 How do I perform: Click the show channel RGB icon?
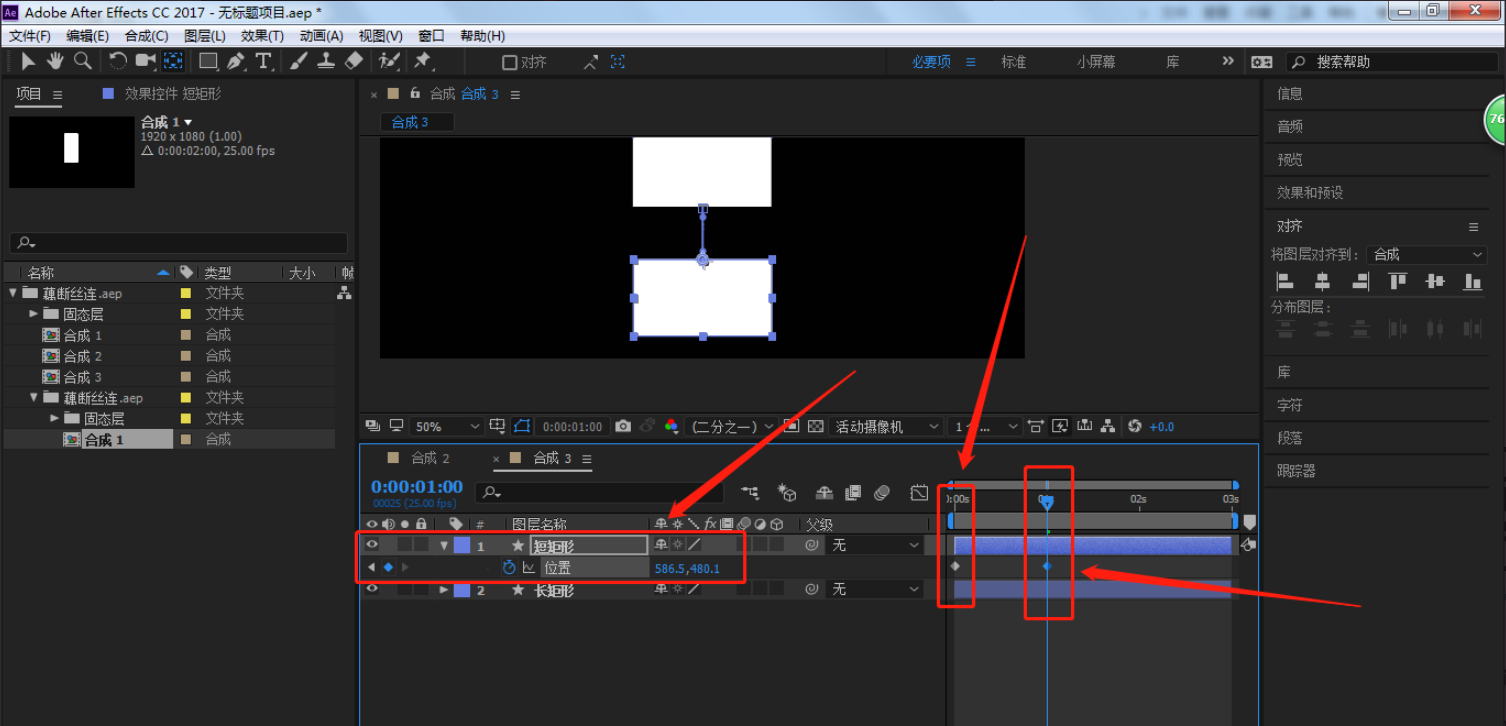(670, 426)
